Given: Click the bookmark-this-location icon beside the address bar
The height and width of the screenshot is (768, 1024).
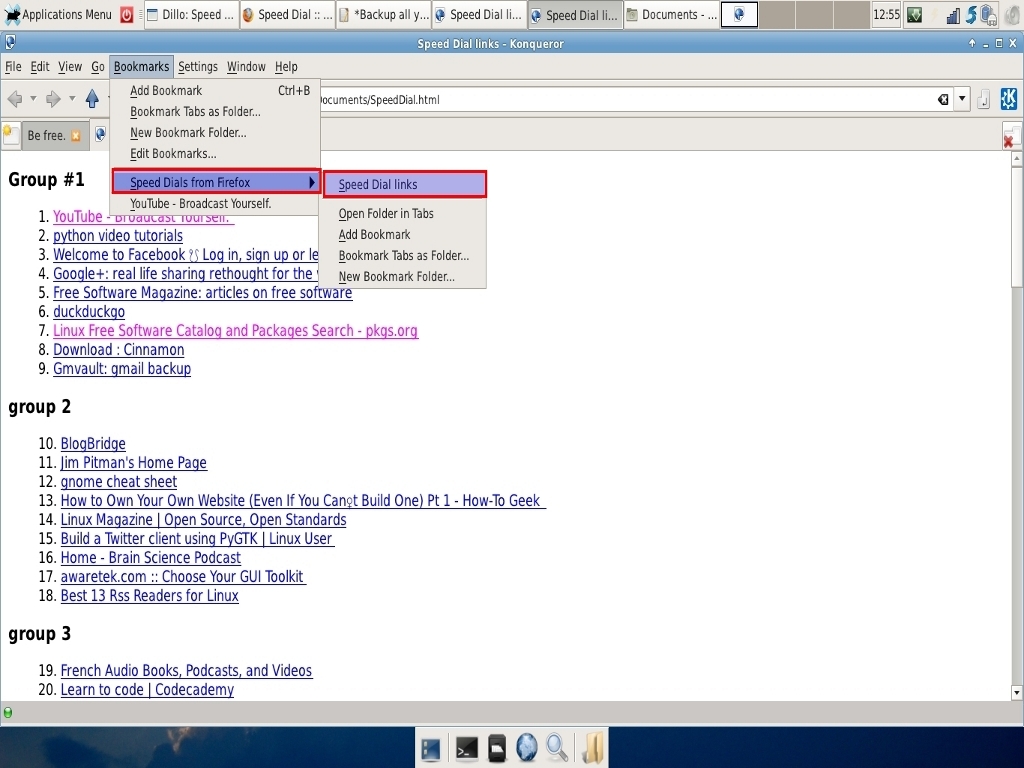Looking at the screenshot, I should [x=984, y=99].
